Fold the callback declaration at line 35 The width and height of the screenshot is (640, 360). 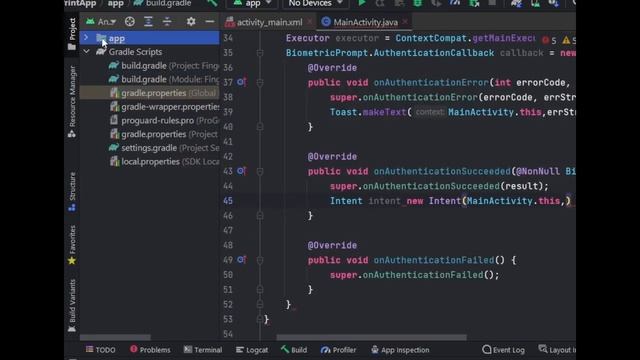[x=260, y=53]
